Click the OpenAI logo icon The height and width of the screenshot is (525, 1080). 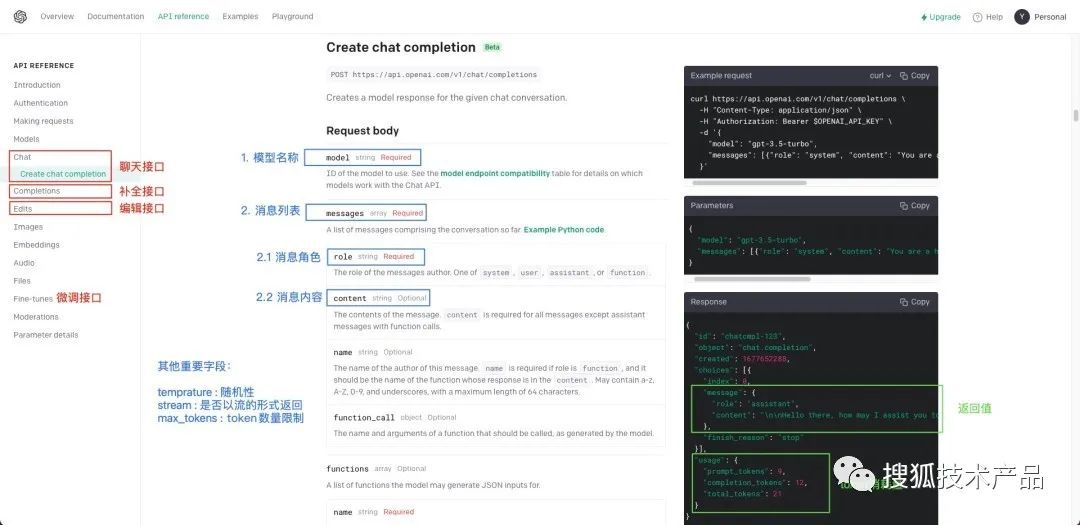(20, 17)
